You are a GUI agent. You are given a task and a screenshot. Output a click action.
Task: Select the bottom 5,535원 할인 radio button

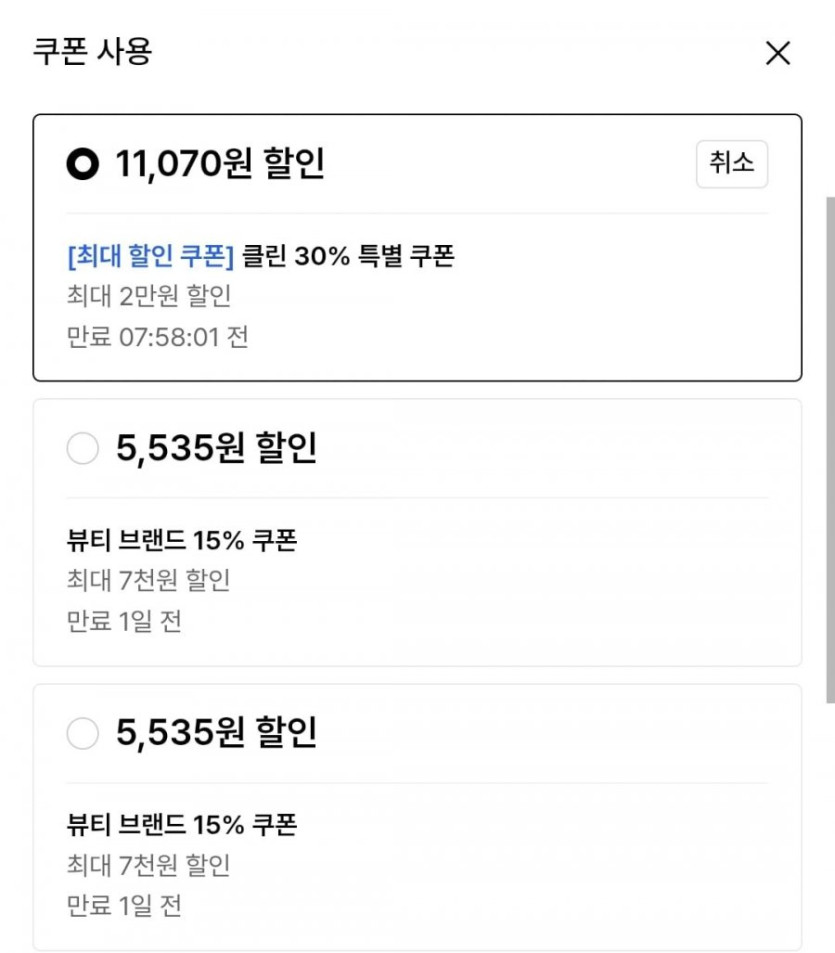[83, 734]
